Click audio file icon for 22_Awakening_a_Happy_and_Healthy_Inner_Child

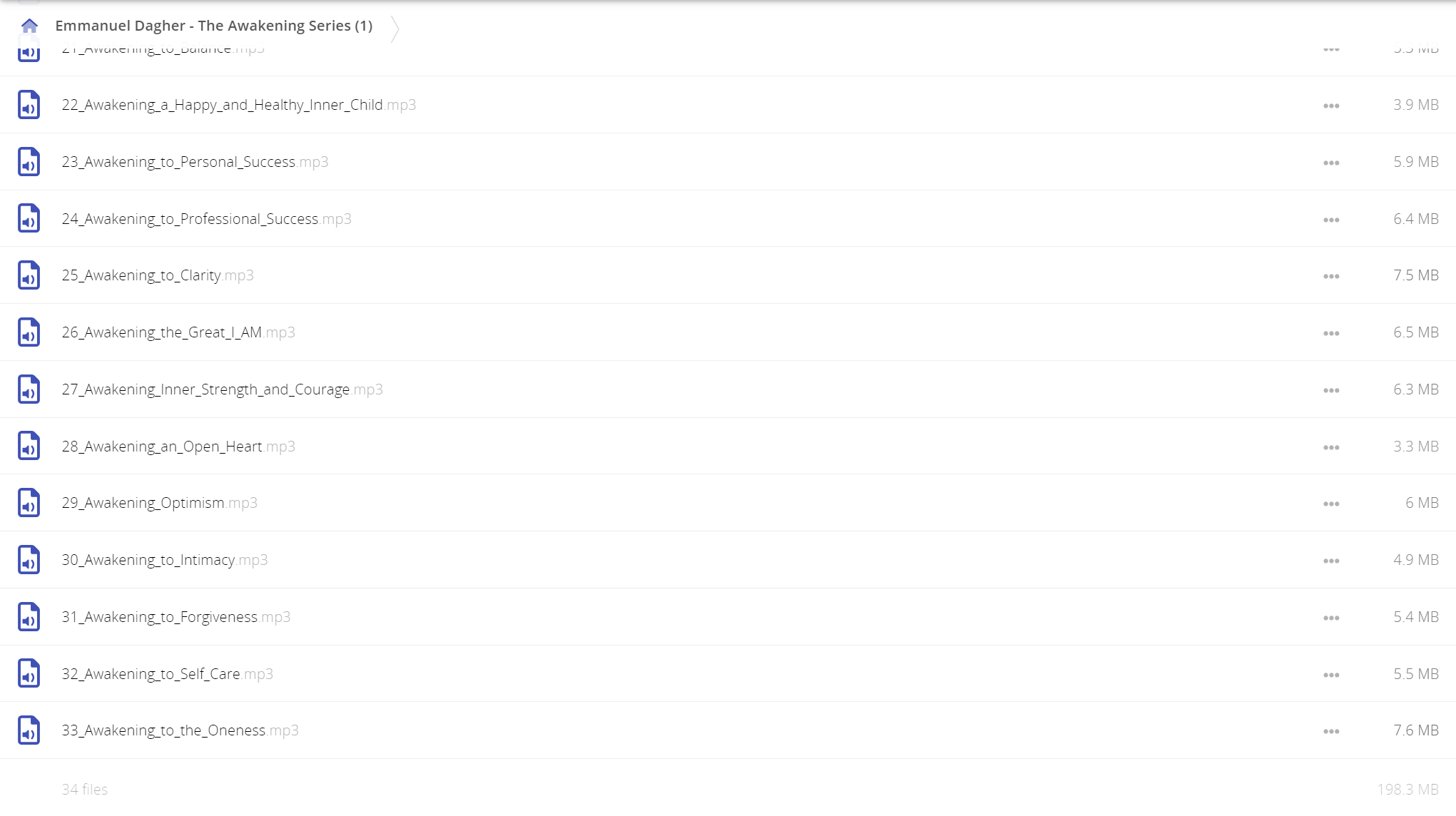tap(29, 105)
